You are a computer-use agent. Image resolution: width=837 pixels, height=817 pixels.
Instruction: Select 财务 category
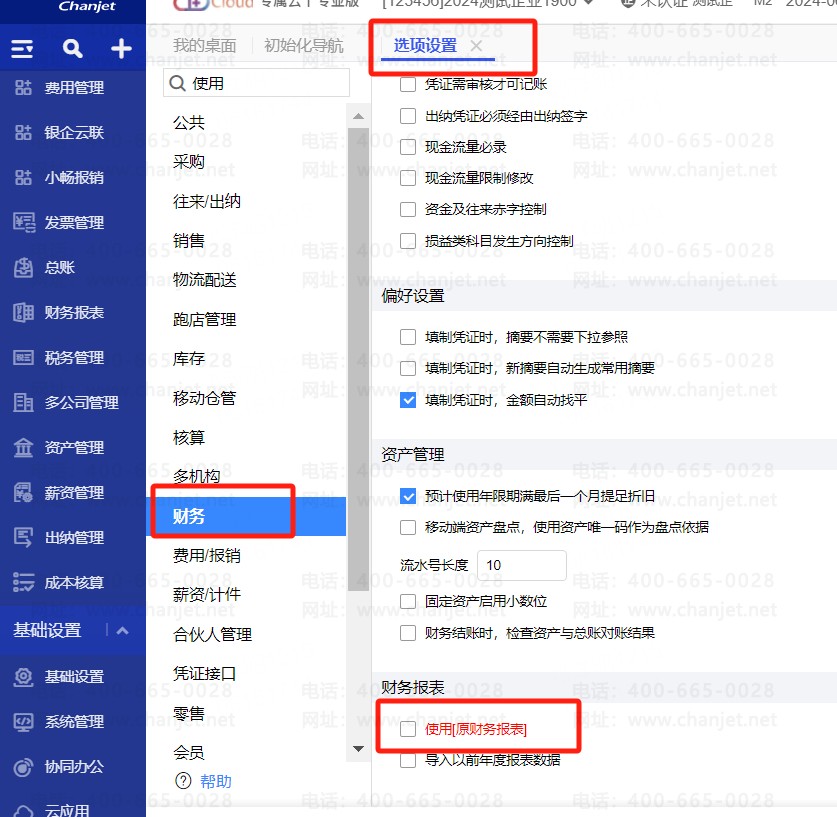[246, 516]
